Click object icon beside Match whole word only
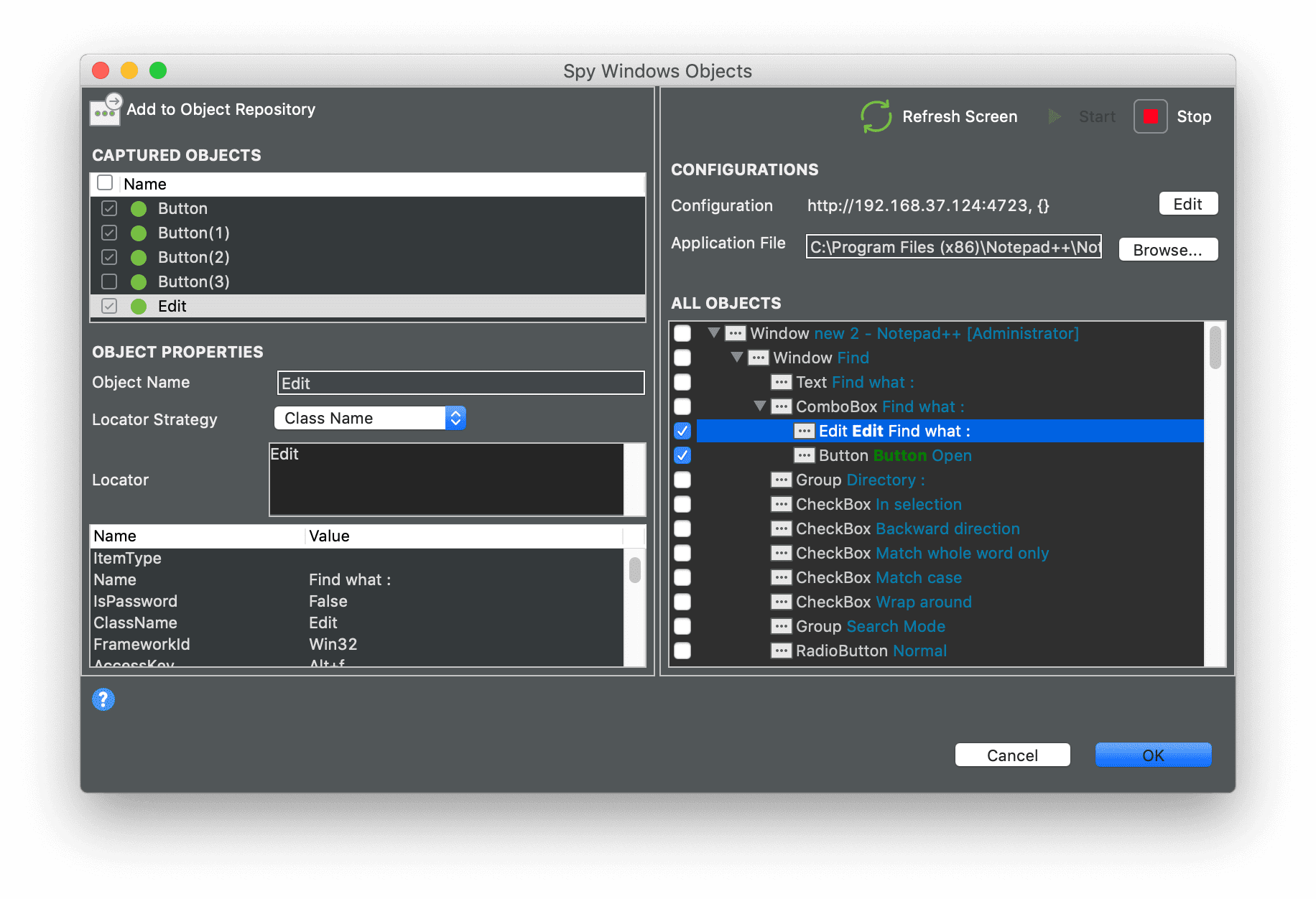The width and height of the screenshot is (1316, 899). 781,553
